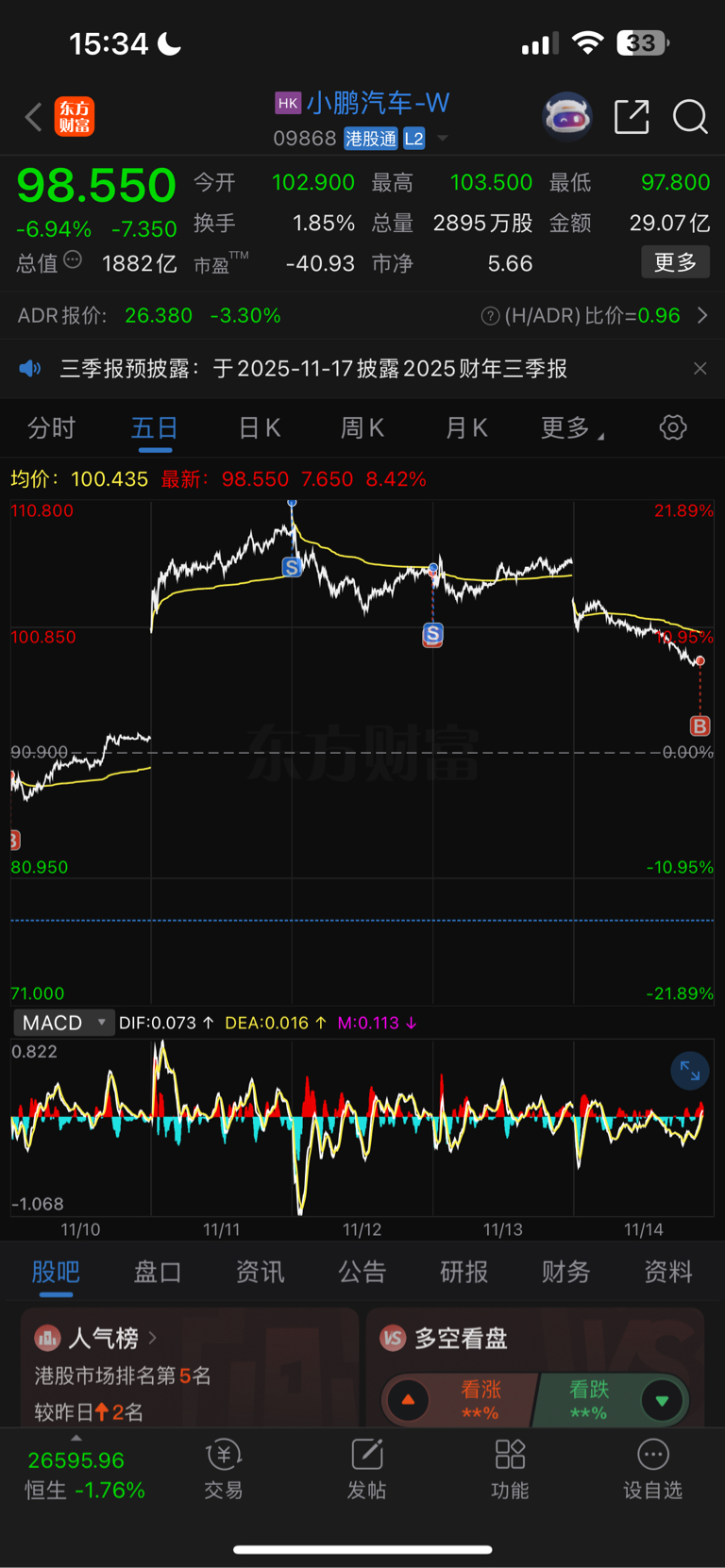The height and width of the screenshot is (1568, 725).
Task: Switch to 财务 tab
Action: tap(566, 1272)
